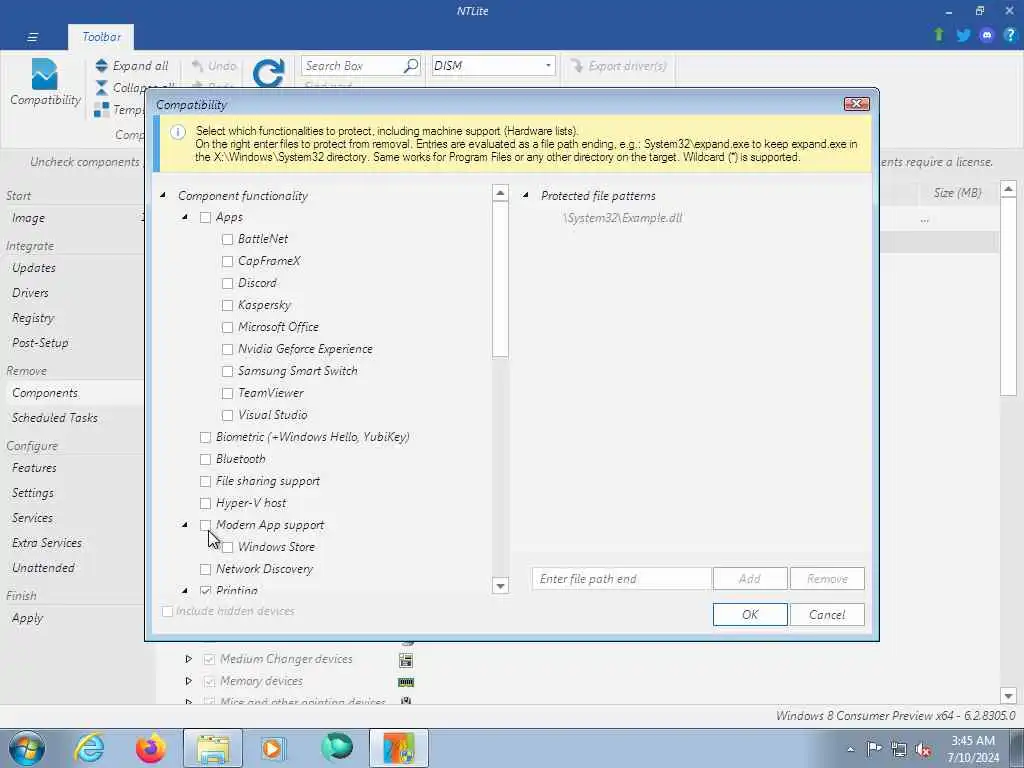The image size is (1024, 768).
Task: Check the Apps checkbox
Action: 205,217
